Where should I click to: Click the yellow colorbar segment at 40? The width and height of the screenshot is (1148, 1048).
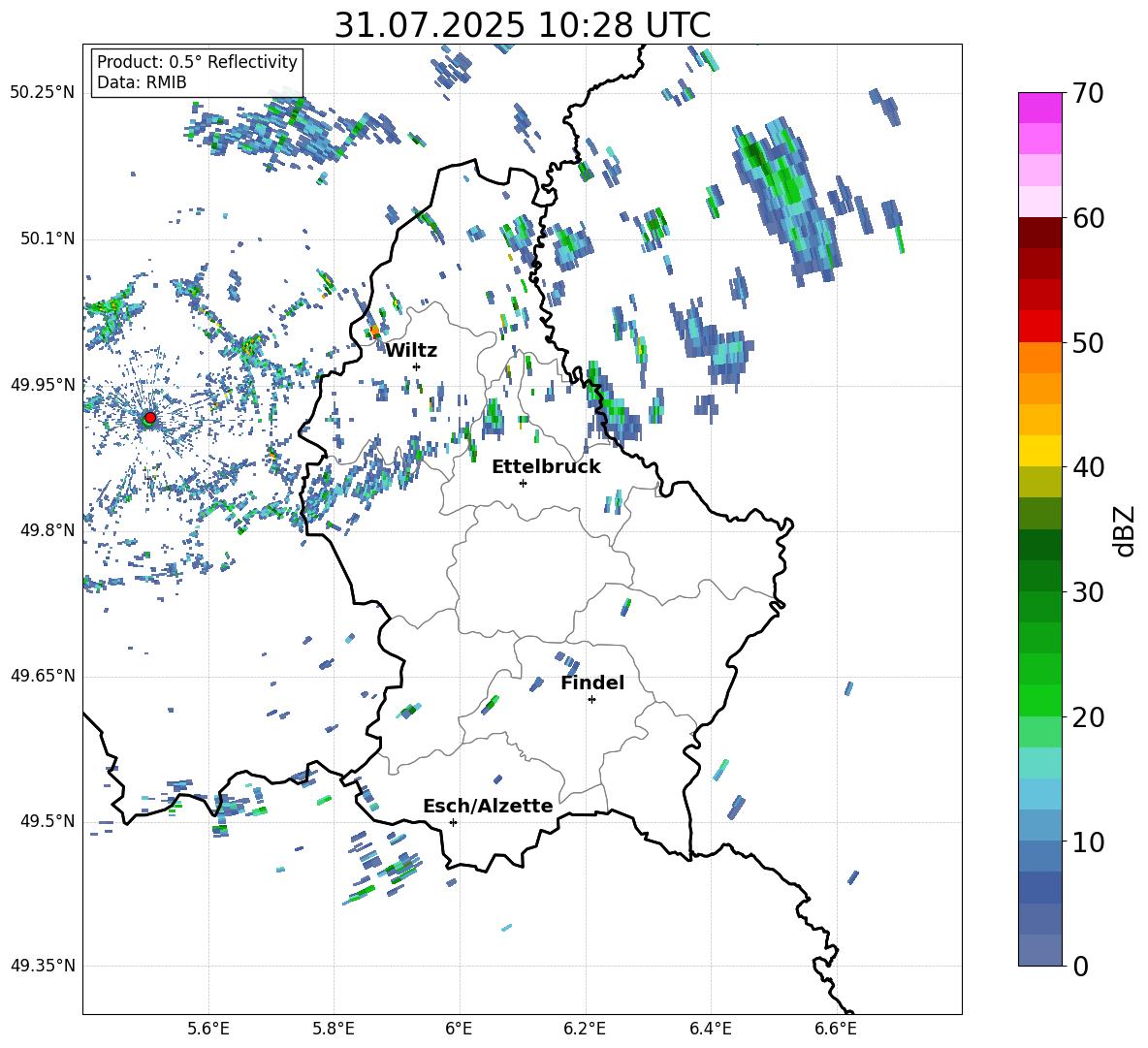[1039, 451]
